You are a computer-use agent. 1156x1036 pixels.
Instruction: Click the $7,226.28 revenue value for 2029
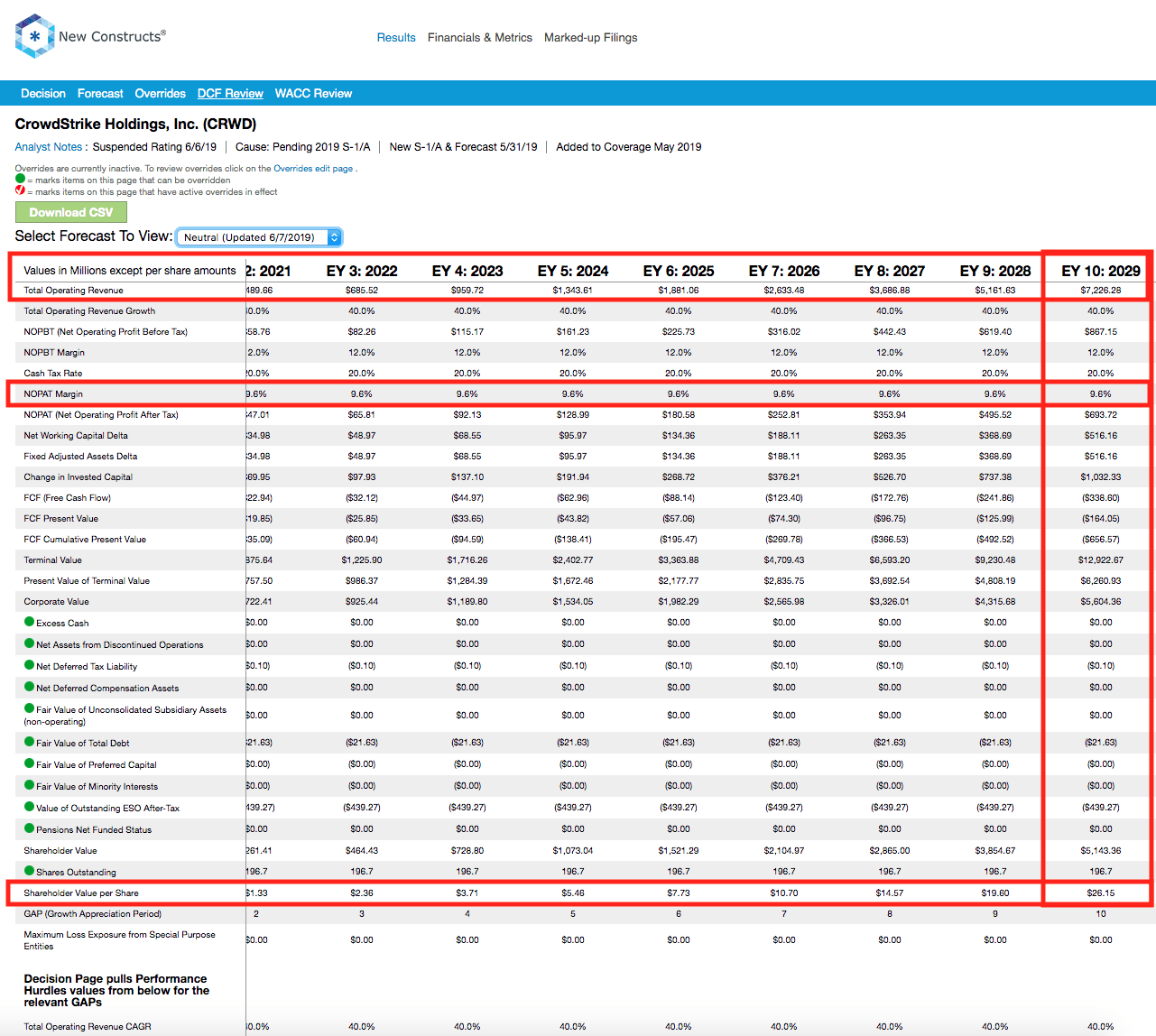click(x=1101, y=291)
